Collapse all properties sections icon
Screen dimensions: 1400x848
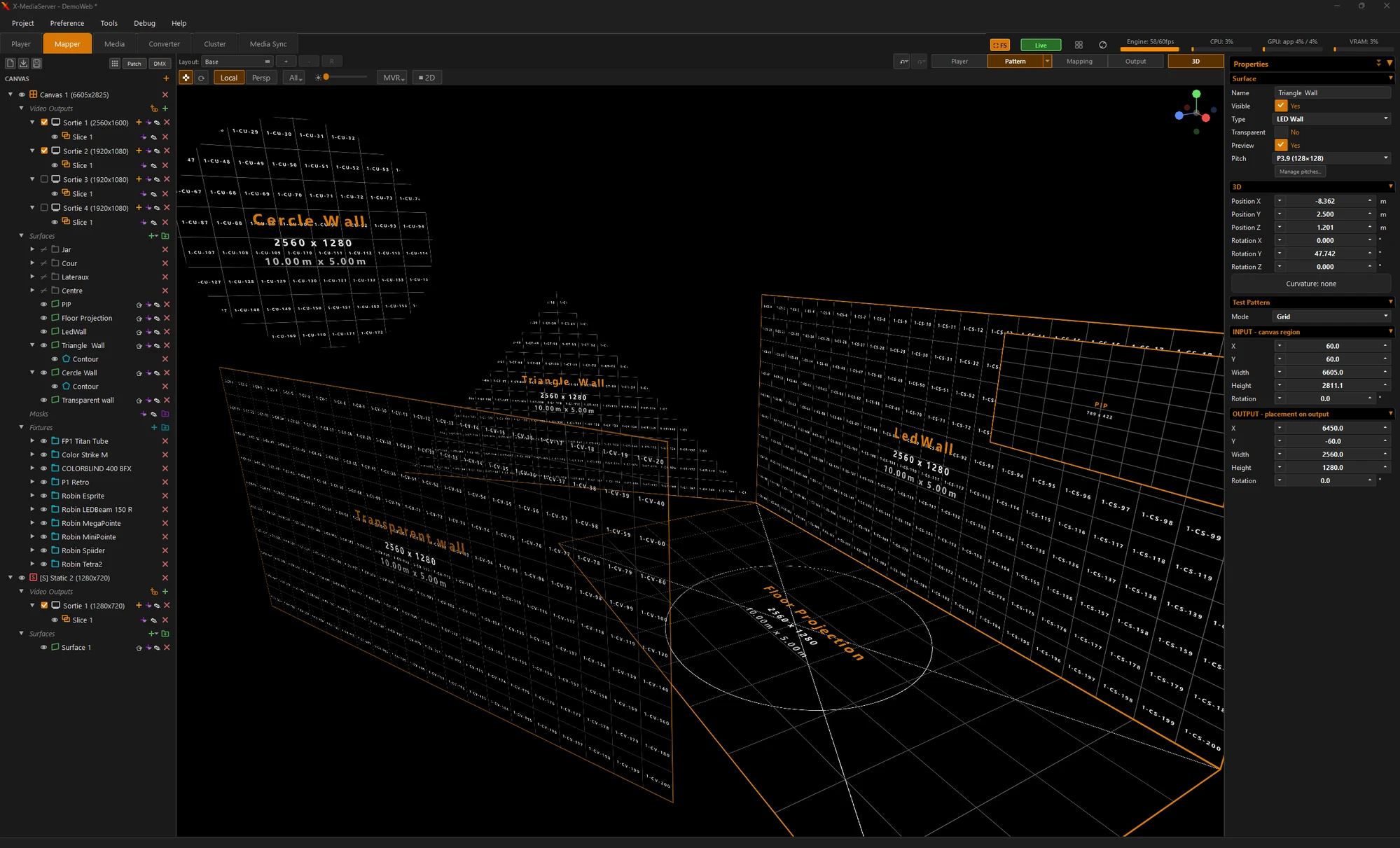click(1378, 63)
